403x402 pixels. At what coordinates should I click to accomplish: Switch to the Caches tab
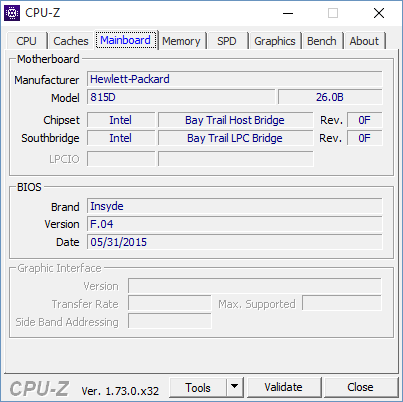click(71, 41)
